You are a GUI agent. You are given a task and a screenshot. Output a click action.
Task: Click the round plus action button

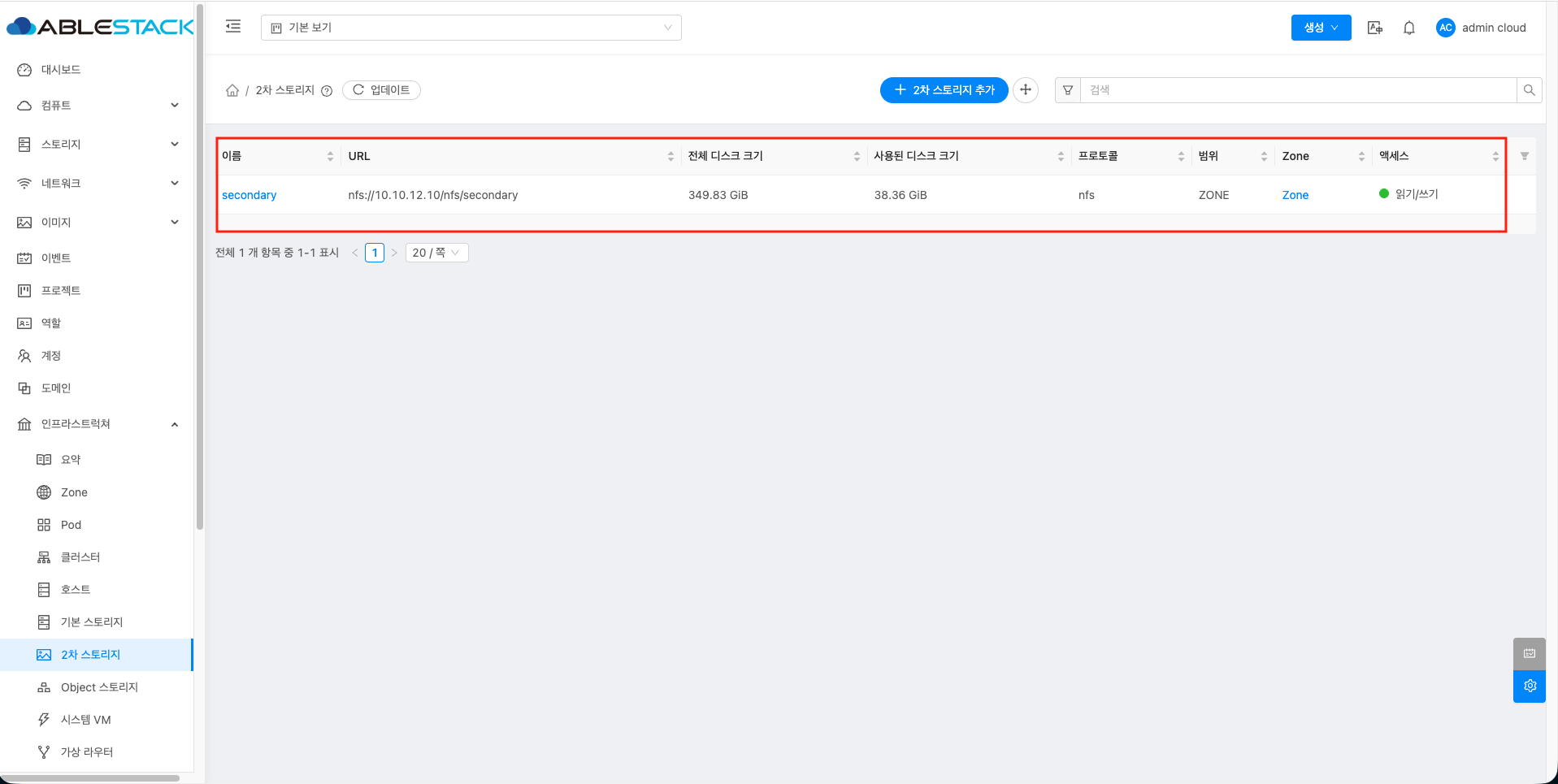[1026, 90]
